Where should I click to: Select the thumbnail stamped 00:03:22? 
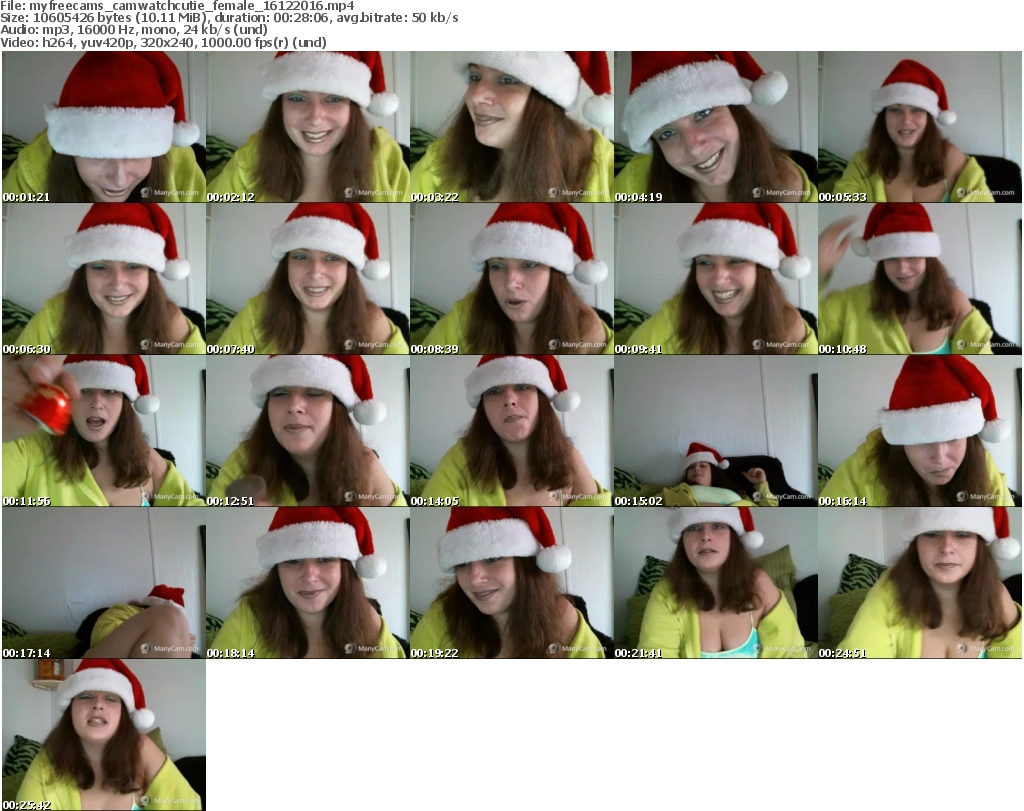(511, 127)
